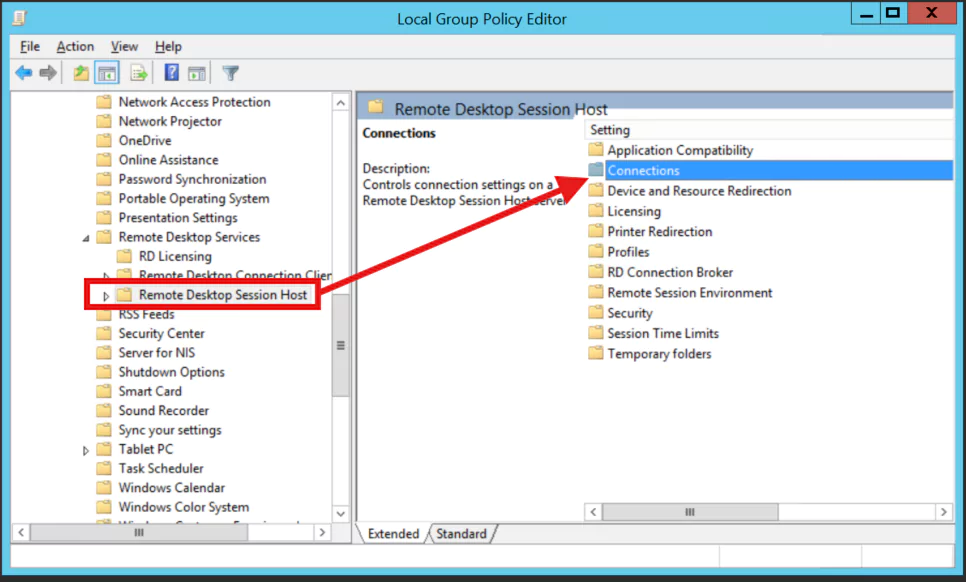Switch to the Standard tab
This screenshot has width=966, height=582.
tap(461, 533)
